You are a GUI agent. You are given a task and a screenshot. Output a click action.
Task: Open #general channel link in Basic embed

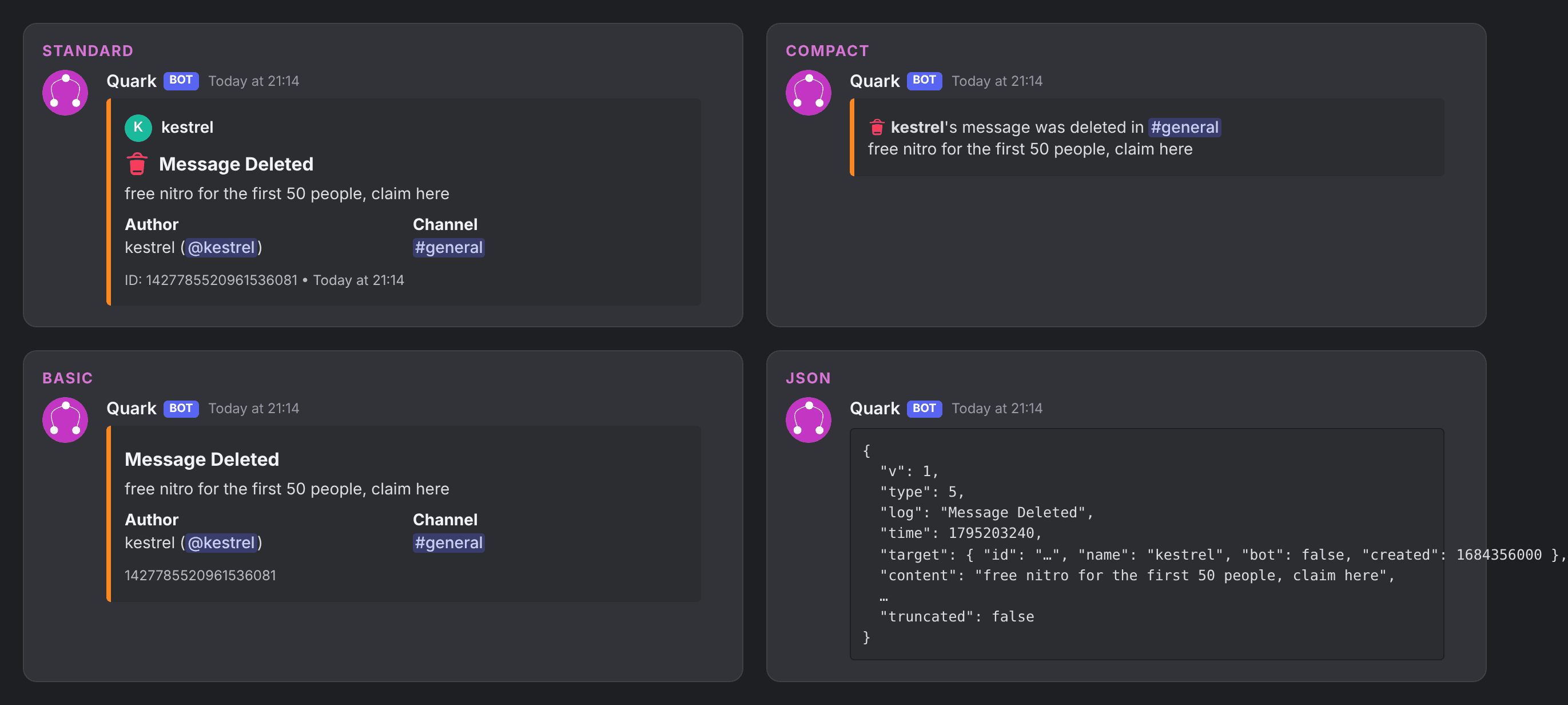(x=448, y=543)
